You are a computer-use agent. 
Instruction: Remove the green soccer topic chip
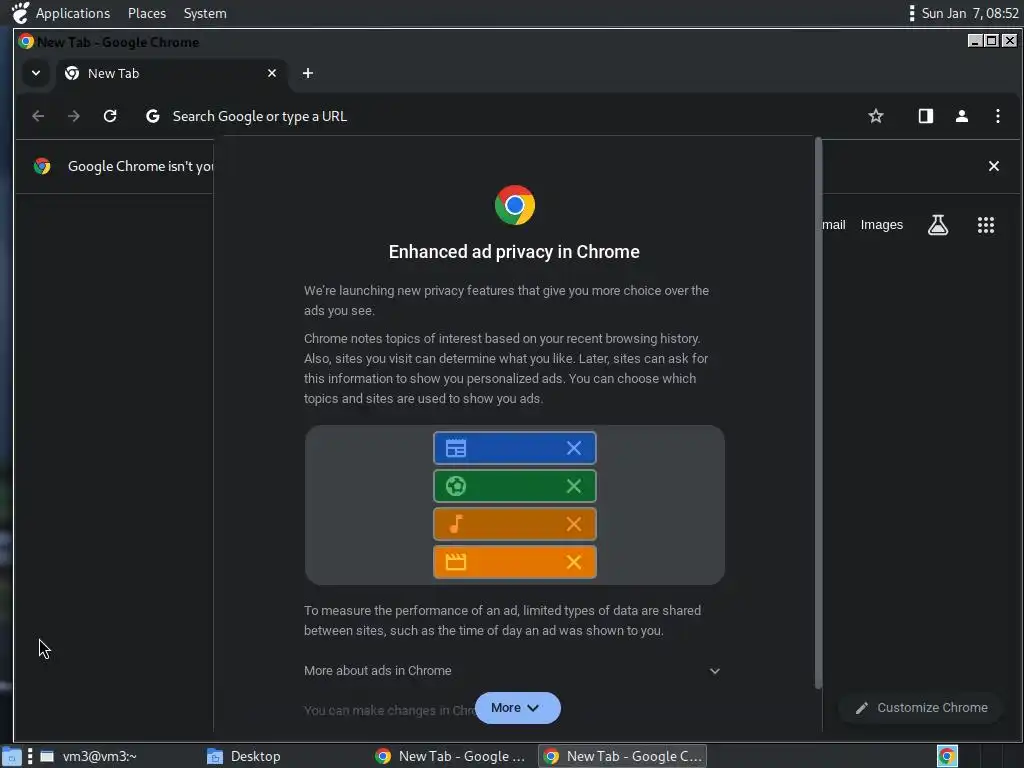click(573, 486)
